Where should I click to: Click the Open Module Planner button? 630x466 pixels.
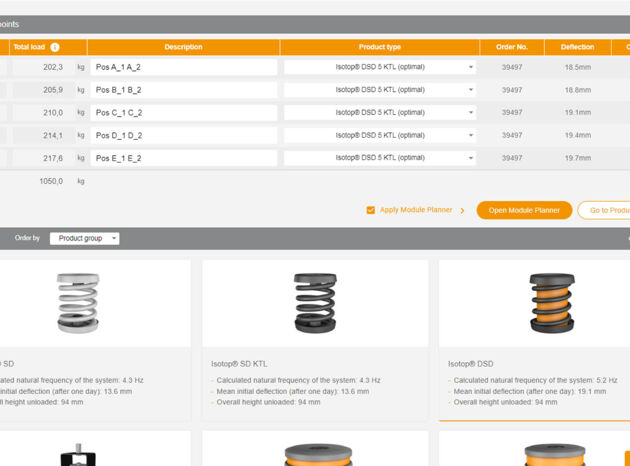tap(524, 210)
